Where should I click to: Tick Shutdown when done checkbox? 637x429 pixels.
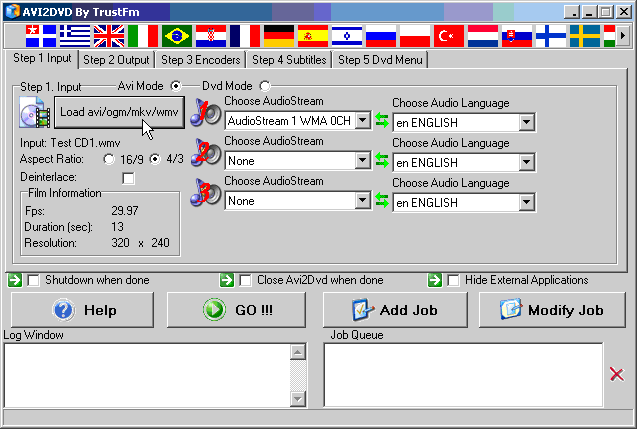pos(33,280)
